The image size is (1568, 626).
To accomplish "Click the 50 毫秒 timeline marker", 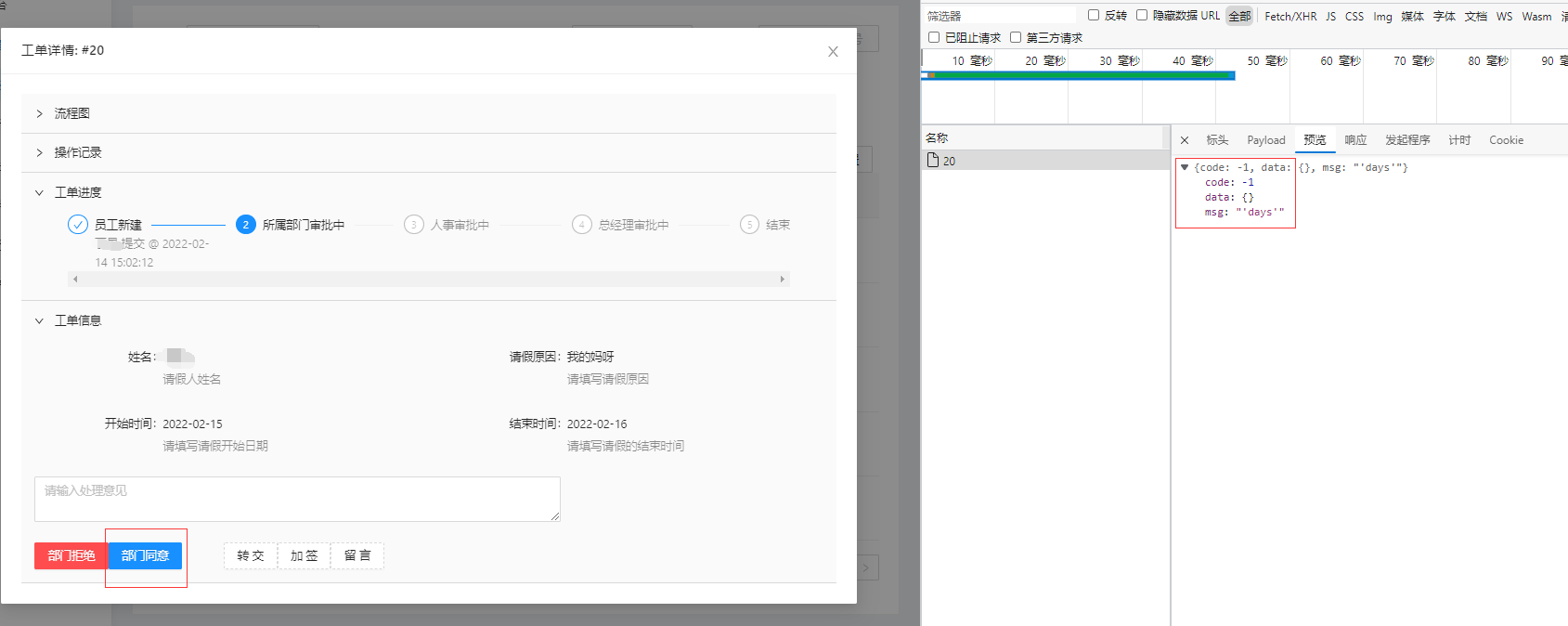I will click(1266, 60).
